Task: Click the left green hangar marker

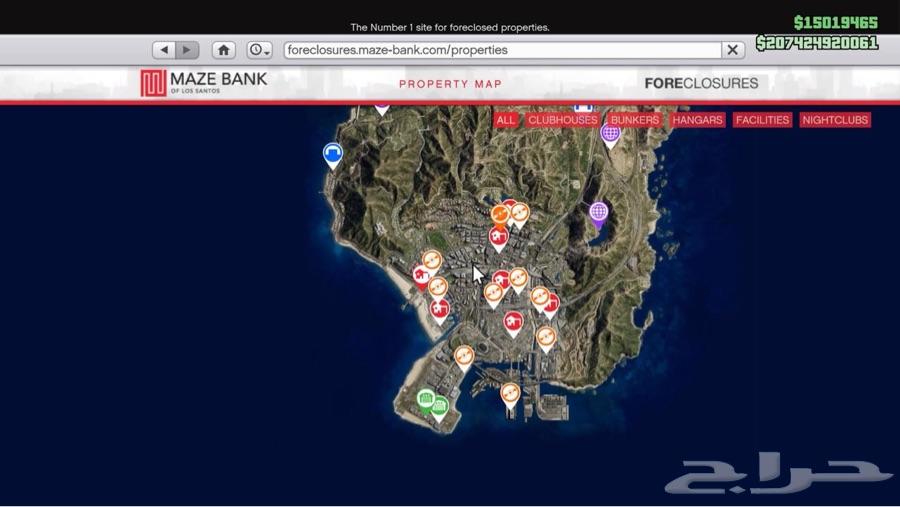Action: pyautogui.click(x=426, y=400)
